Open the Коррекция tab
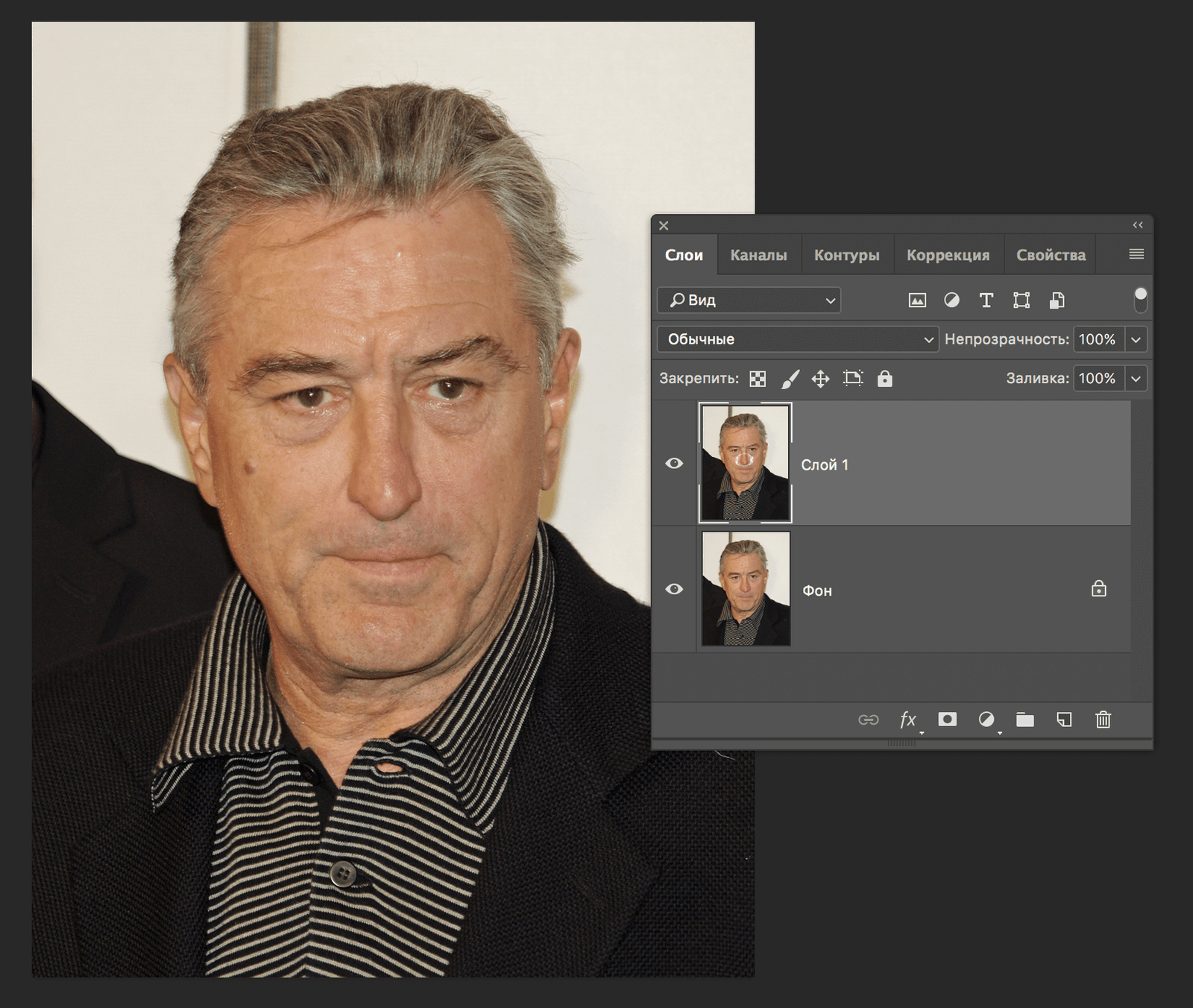Viewport: 1193px width, 1008px height. tap(948, 254)
